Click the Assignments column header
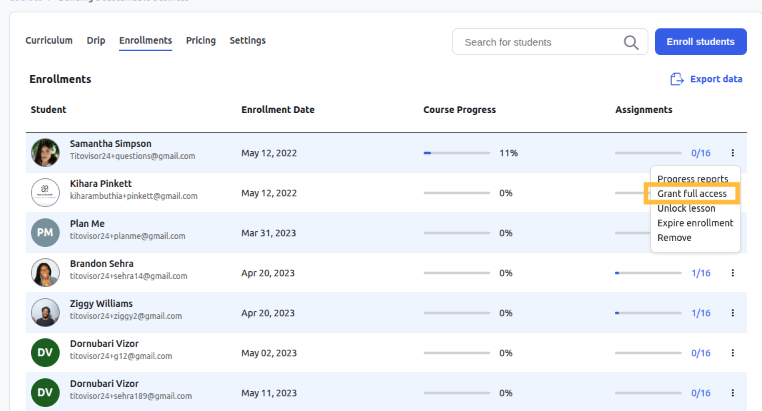Viewport: 762px width, 411px height. (643, 110)
